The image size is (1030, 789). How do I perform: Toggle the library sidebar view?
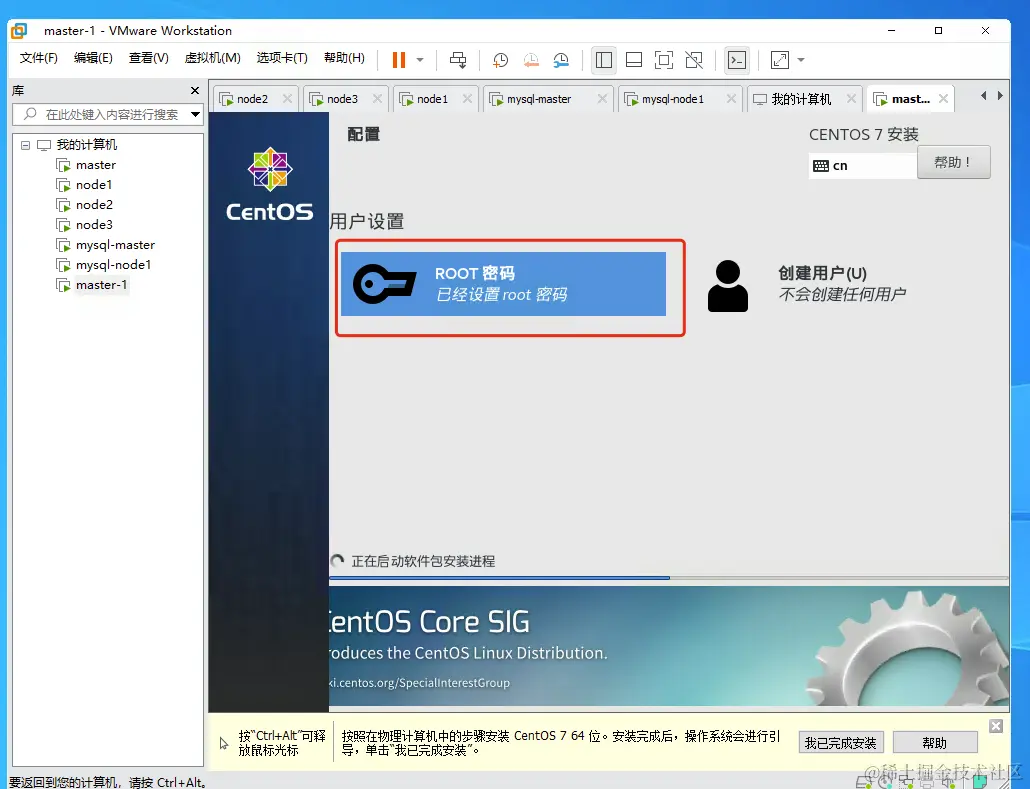click(x=604, y=60)
